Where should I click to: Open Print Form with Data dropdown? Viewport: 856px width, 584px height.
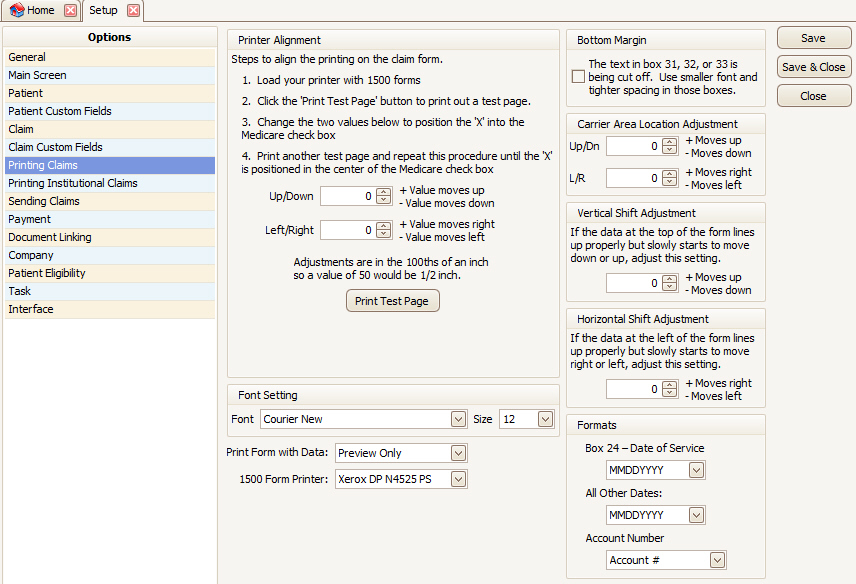459,453
